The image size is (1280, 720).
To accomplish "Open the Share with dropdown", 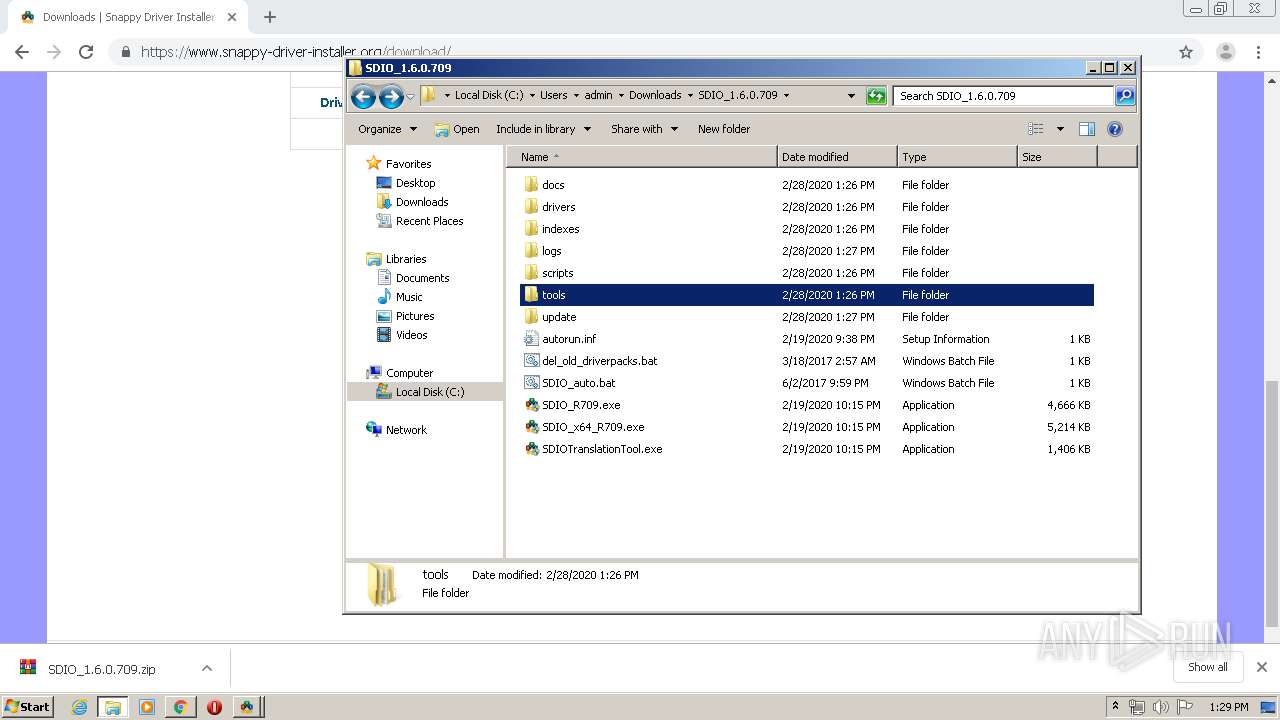I will point(645,129).
